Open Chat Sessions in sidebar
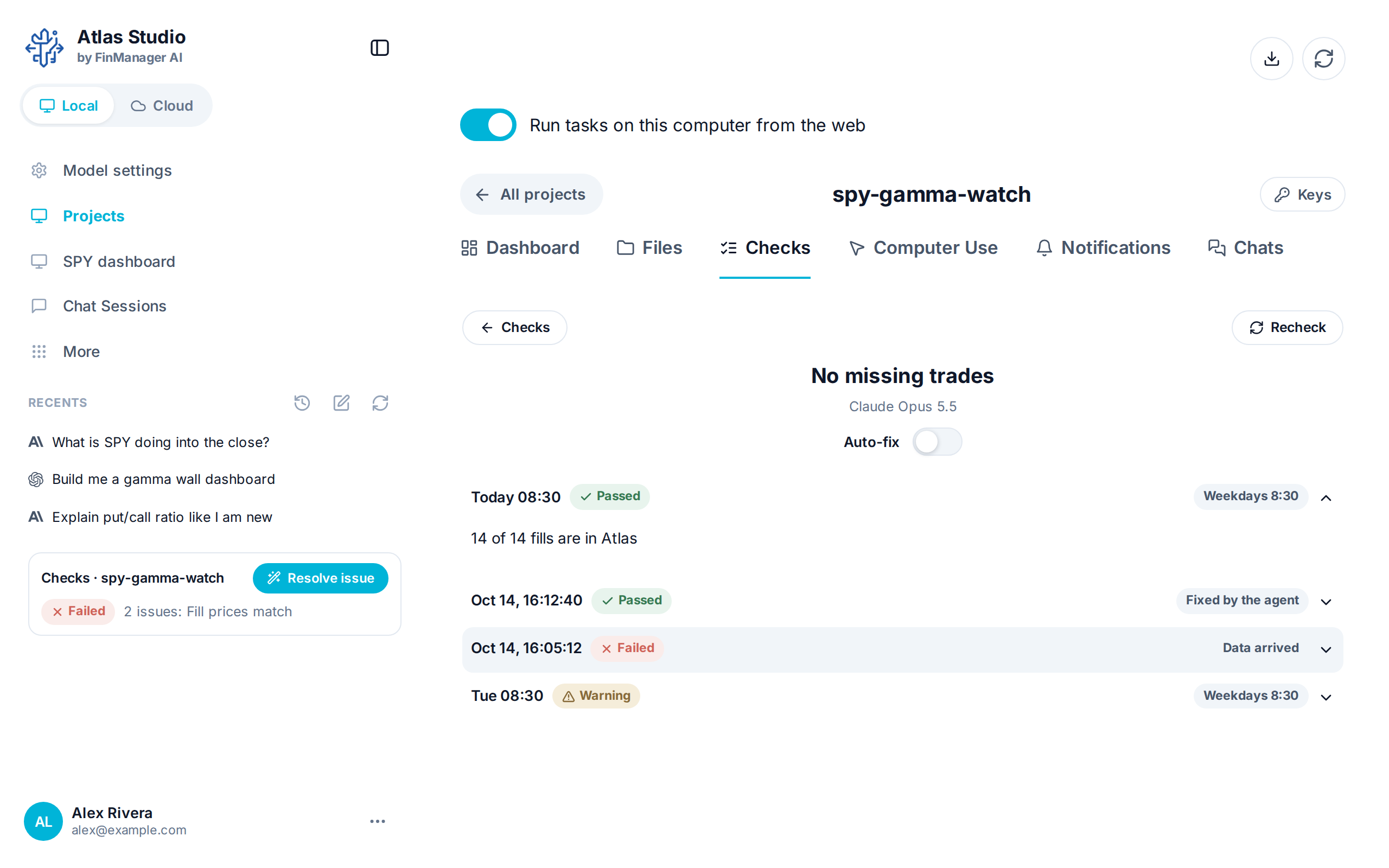 click(x=99, y=306)
